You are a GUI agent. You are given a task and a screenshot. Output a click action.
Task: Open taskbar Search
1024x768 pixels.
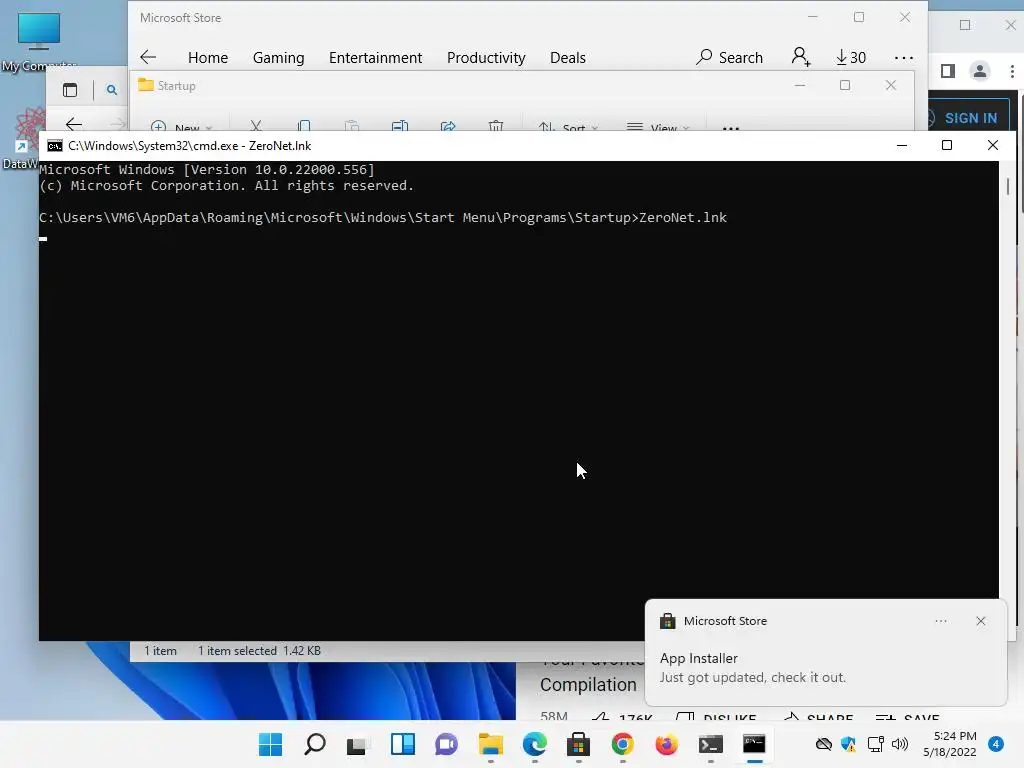pyautogui.click(x=315, y=744)
